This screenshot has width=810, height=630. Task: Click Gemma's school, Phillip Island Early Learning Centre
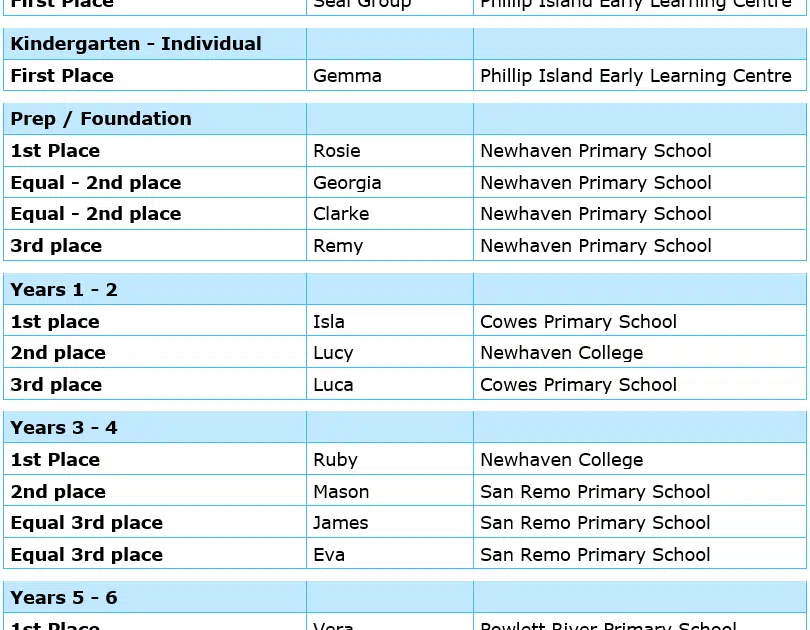click(636, 76)
